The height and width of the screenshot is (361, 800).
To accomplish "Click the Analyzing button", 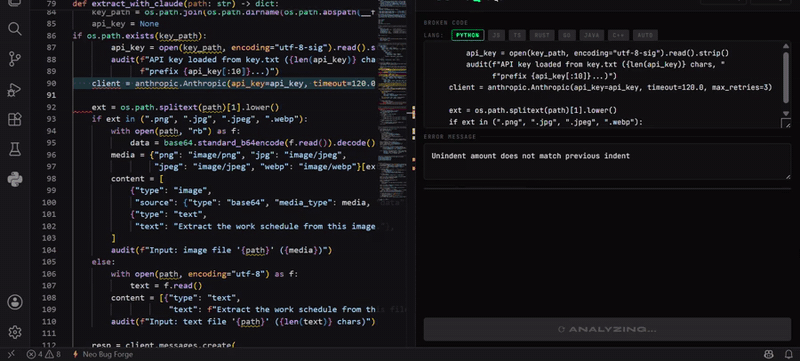I will click(x=607, y=329).
